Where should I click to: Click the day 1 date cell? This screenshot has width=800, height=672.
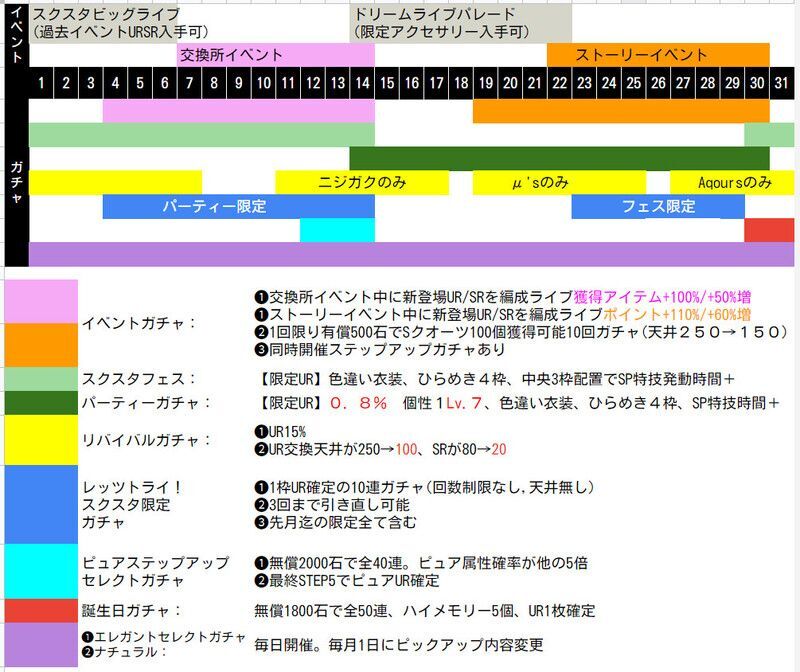click(41, 82)
